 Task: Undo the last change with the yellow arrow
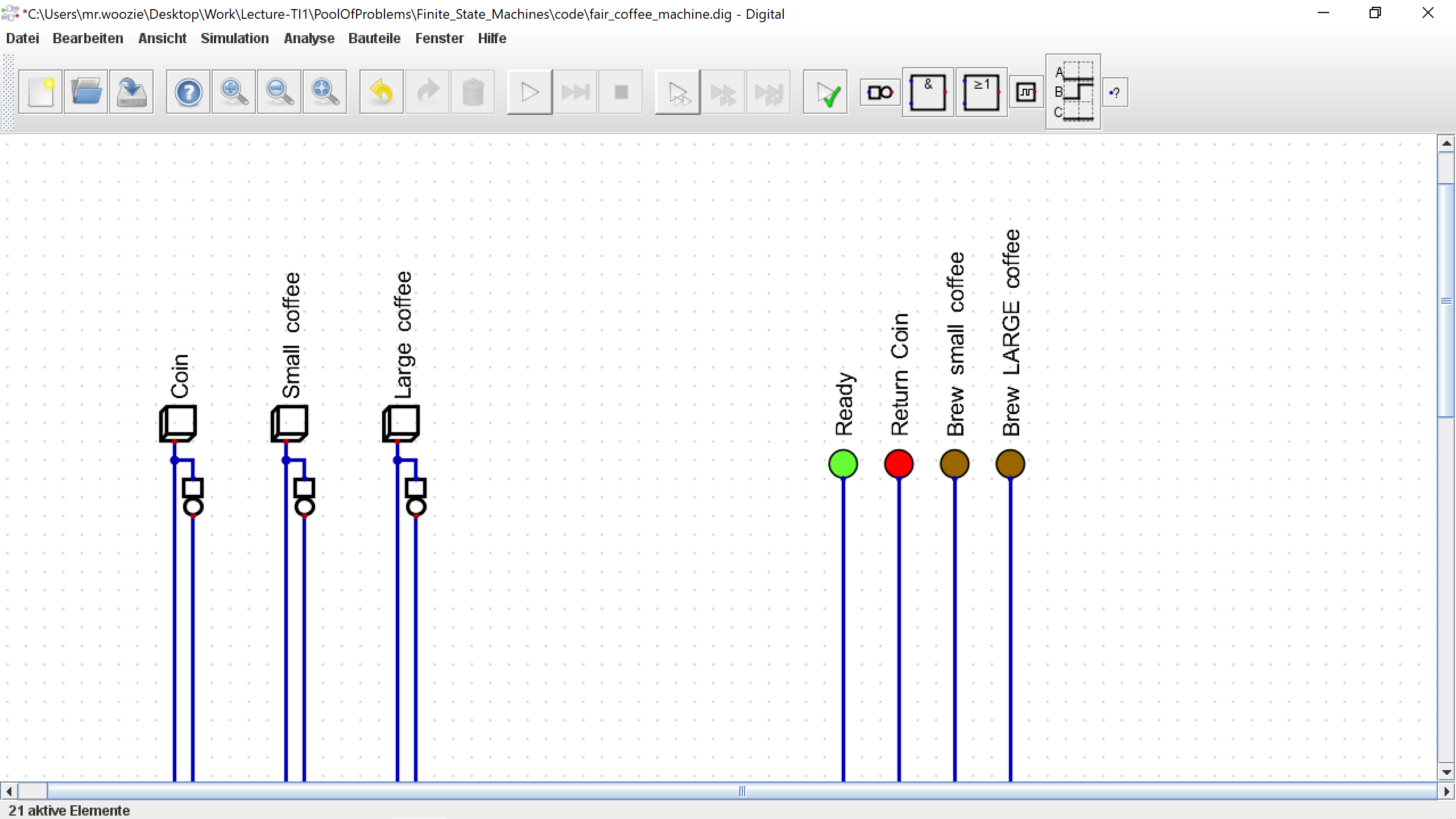point(382,92)
